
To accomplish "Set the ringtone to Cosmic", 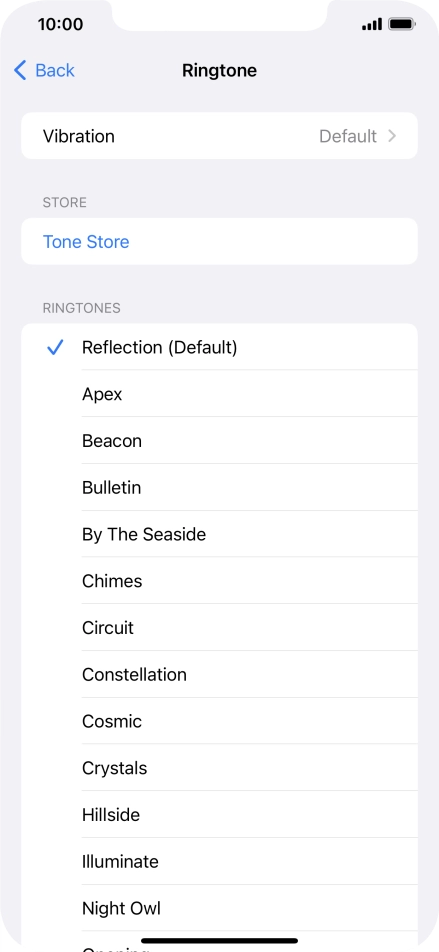I will [219, 721].
